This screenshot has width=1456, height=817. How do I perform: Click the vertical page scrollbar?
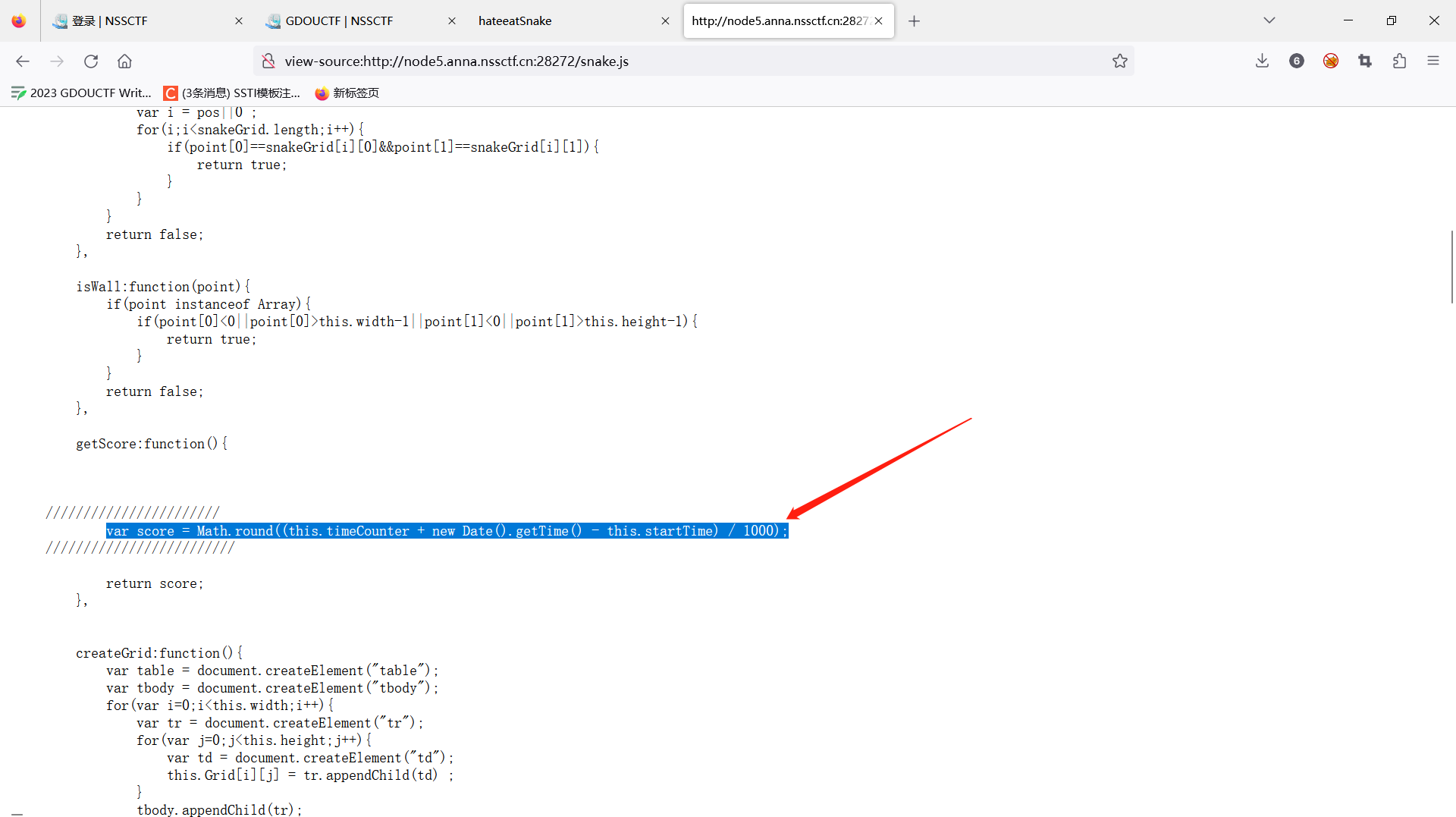coord(1451,267)
